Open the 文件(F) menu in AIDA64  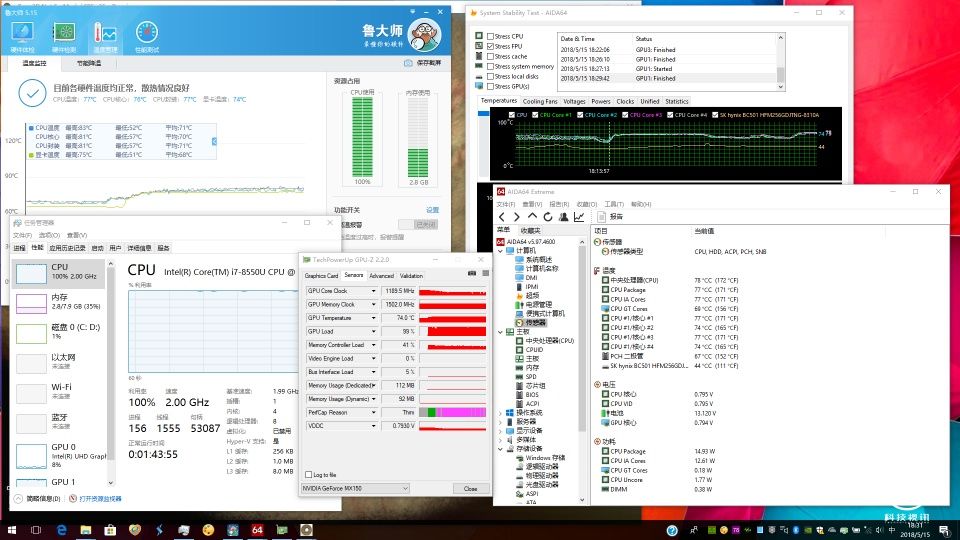click(506, 204)
